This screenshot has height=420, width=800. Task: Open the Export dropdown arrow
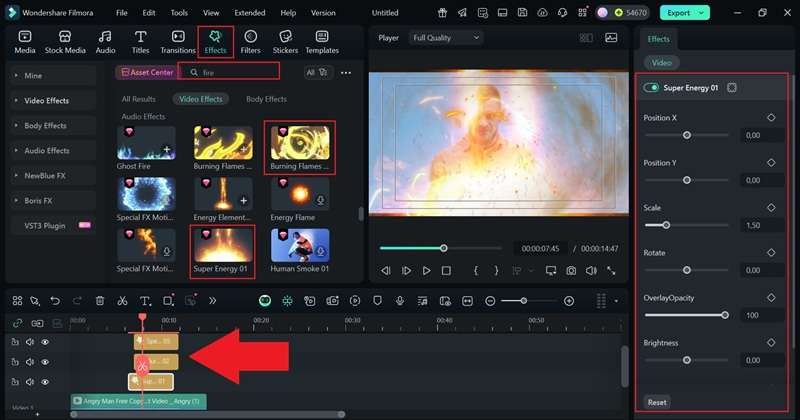click(702, 13)
